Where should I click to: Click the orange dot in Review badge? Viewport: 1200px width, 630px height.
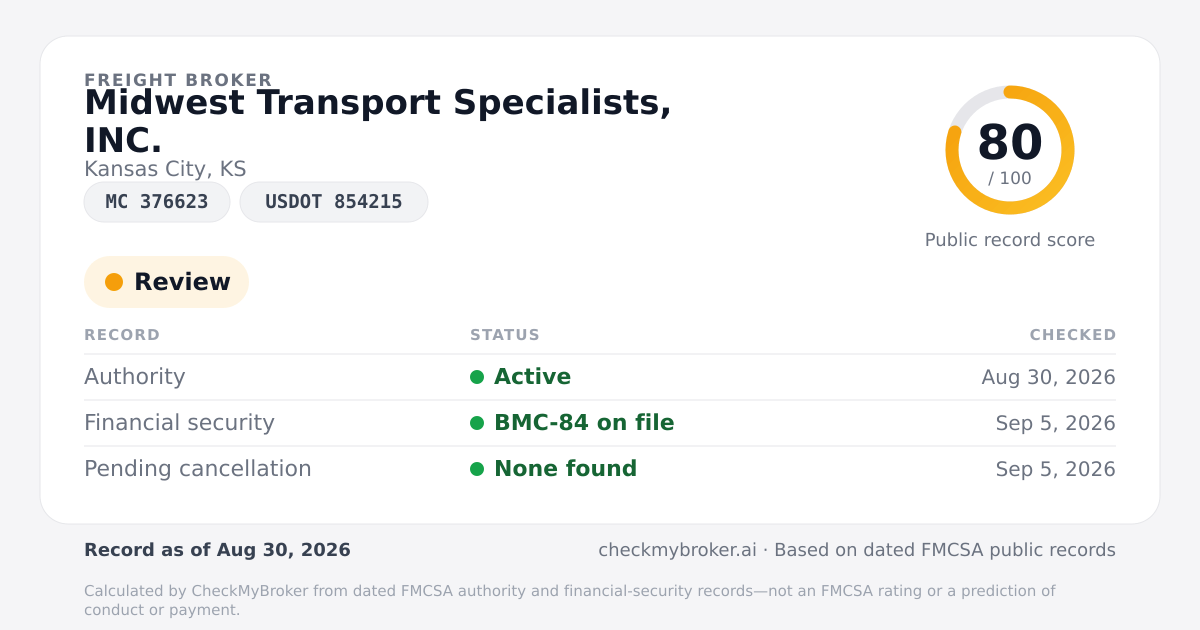[x=114, y=282]
